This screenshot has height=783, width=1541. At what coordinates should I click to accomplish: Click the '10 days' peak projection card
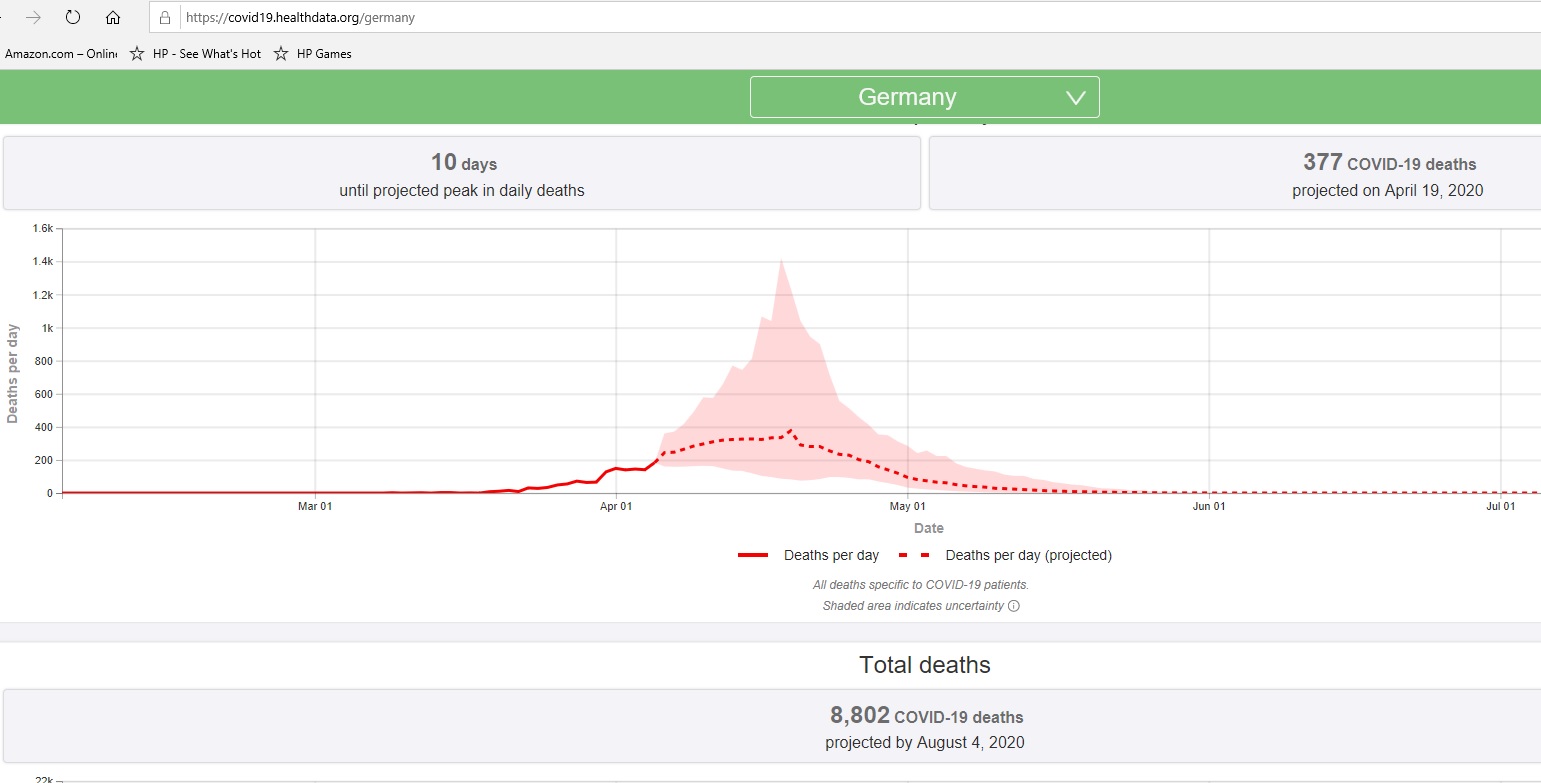(462, 173)
